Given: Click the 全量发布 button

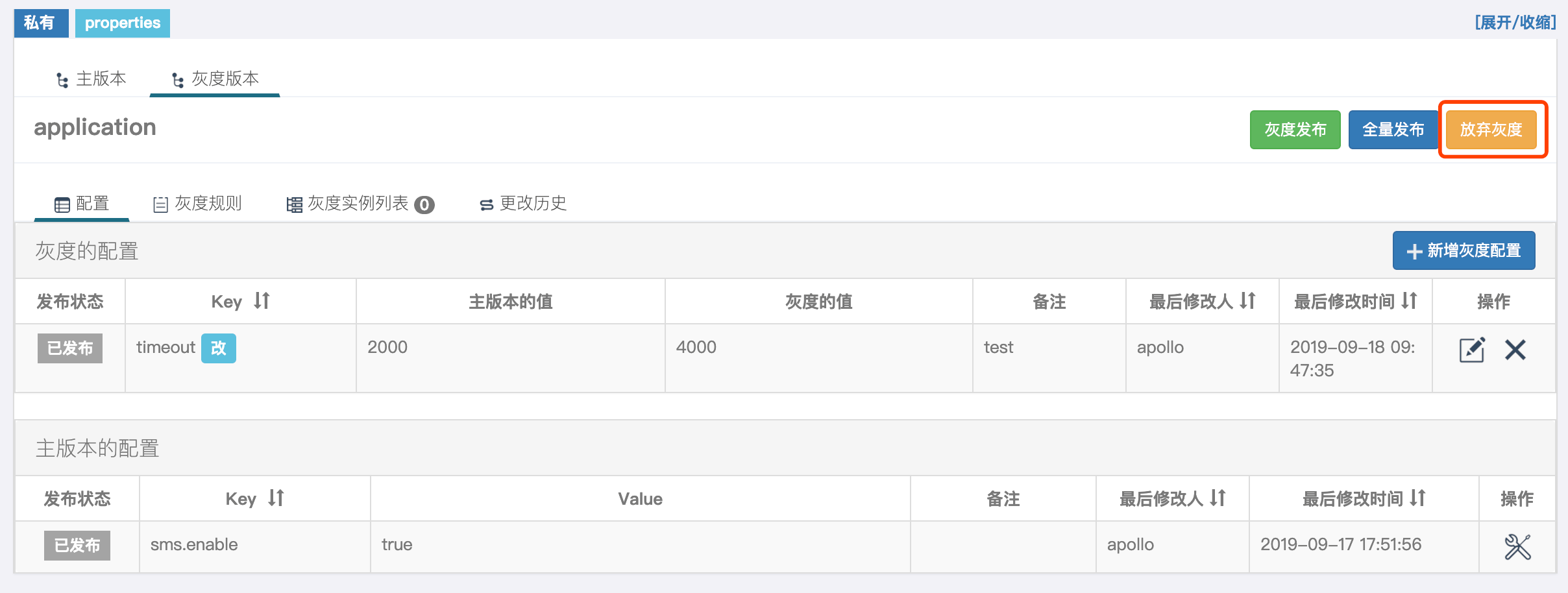Looking at the screenshot, I should [1393, 130].
